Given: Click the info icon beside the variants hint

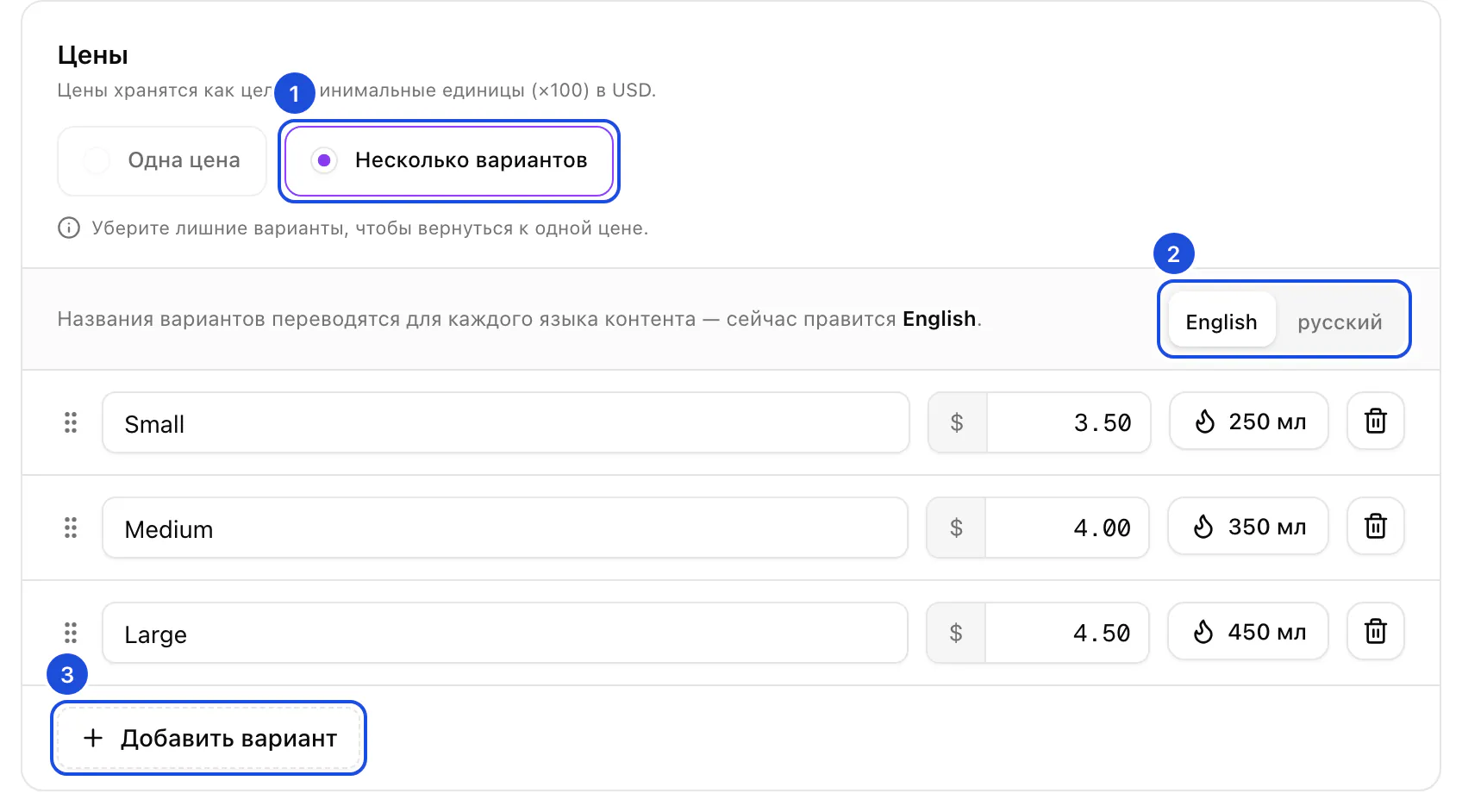Looking at the screenshot, I should (69, 228).
